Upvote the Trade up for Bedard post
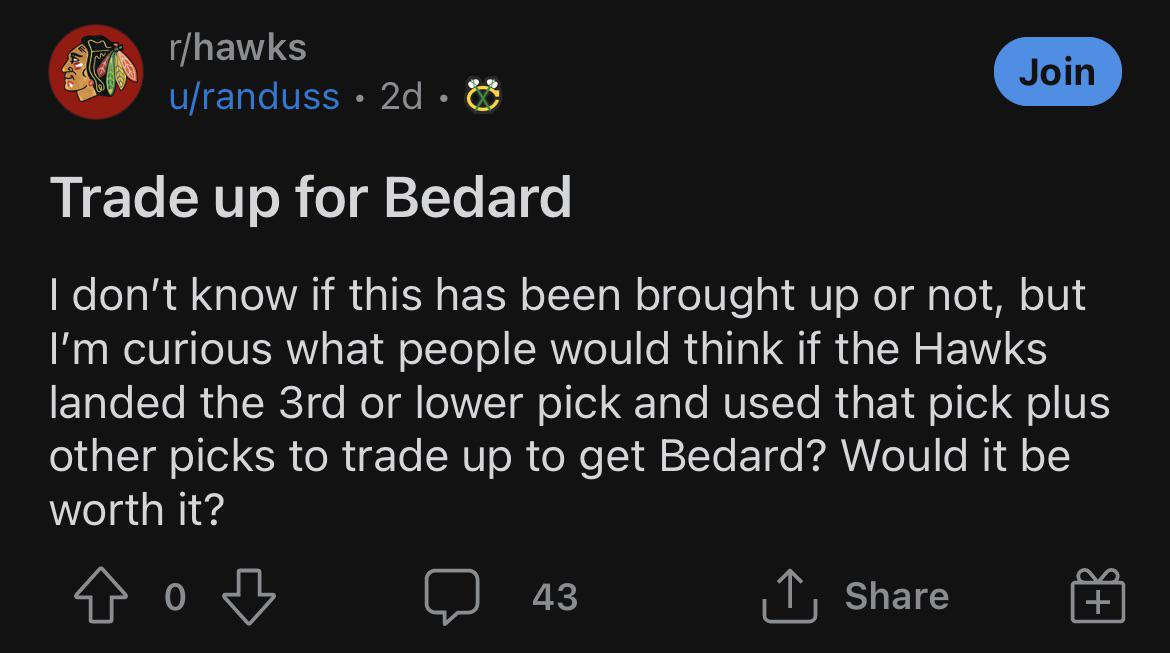 [x=101, y=597]
